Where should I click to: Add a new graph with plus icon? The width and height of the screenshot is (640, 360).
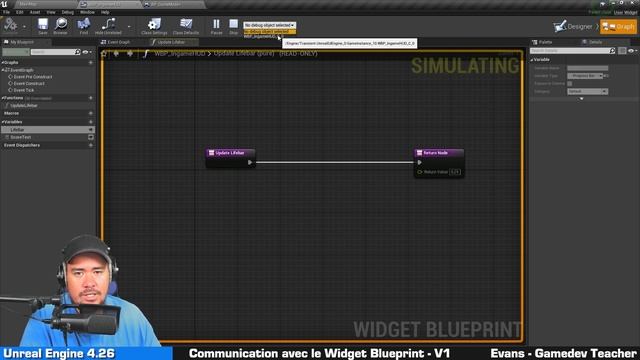91,63
